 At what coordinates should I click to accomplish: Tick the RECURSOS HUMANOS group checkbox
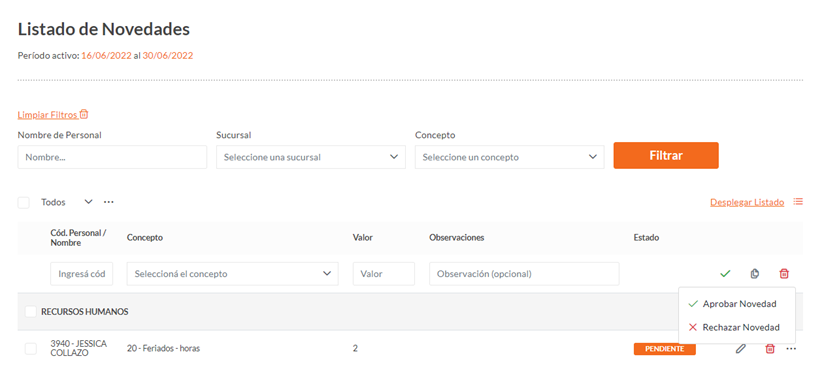[31, 311]
